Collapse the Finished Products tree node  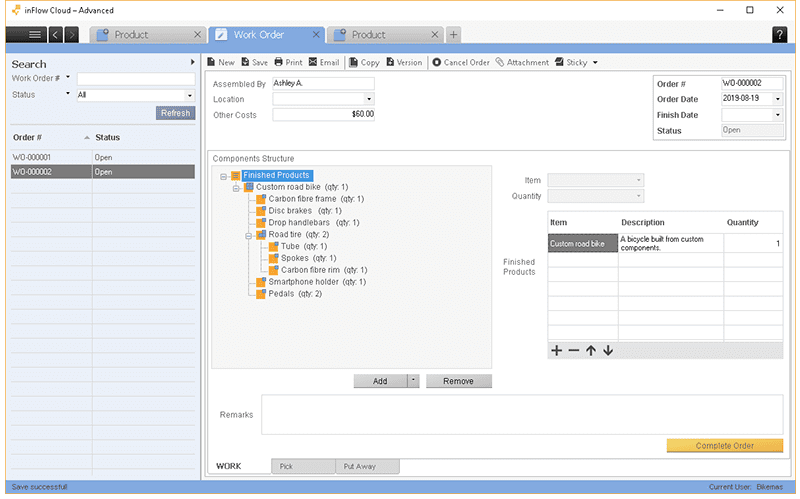coord(223,177)
